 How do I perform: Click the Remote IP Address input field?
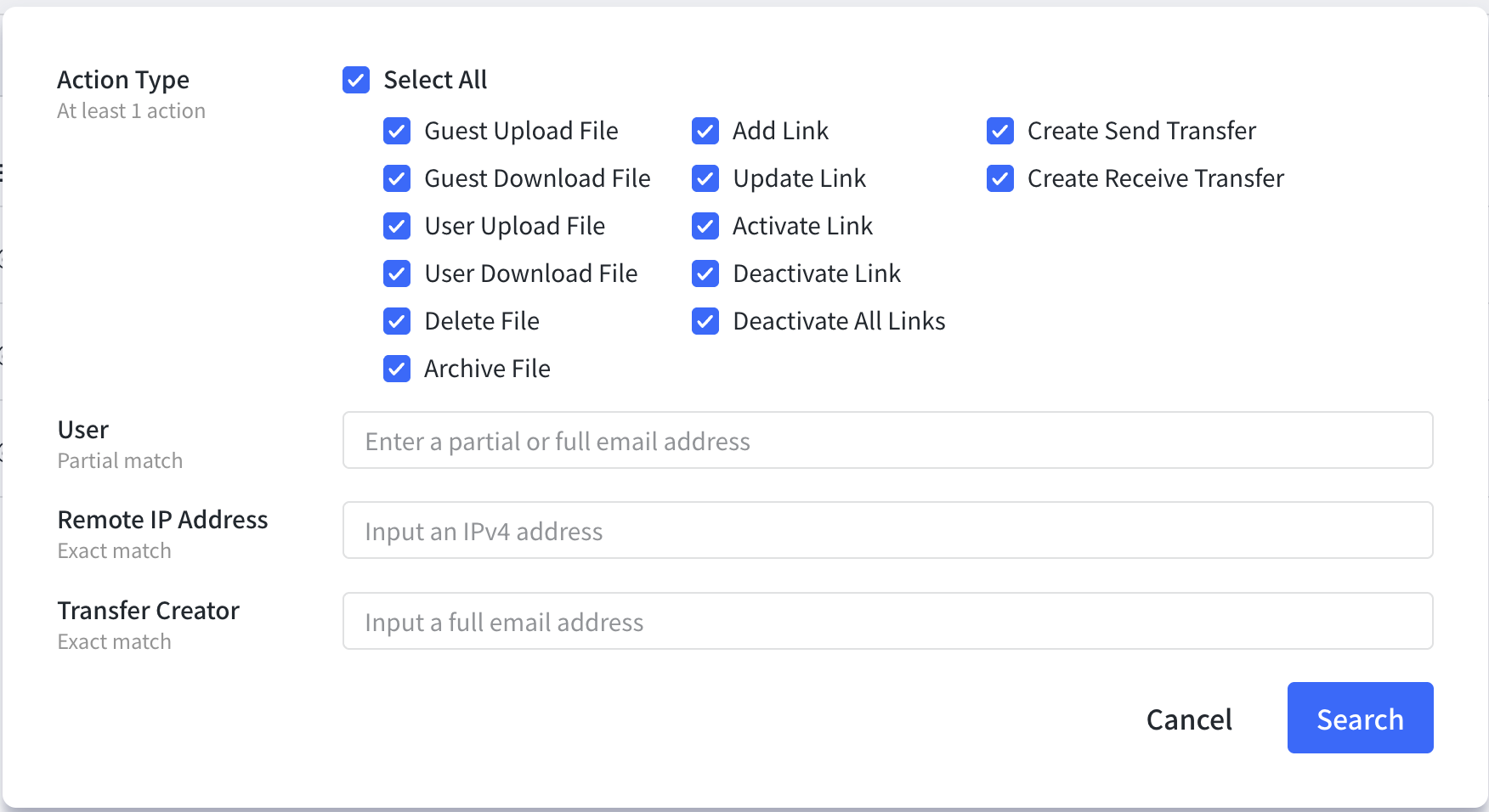click(x=887, y=530)
